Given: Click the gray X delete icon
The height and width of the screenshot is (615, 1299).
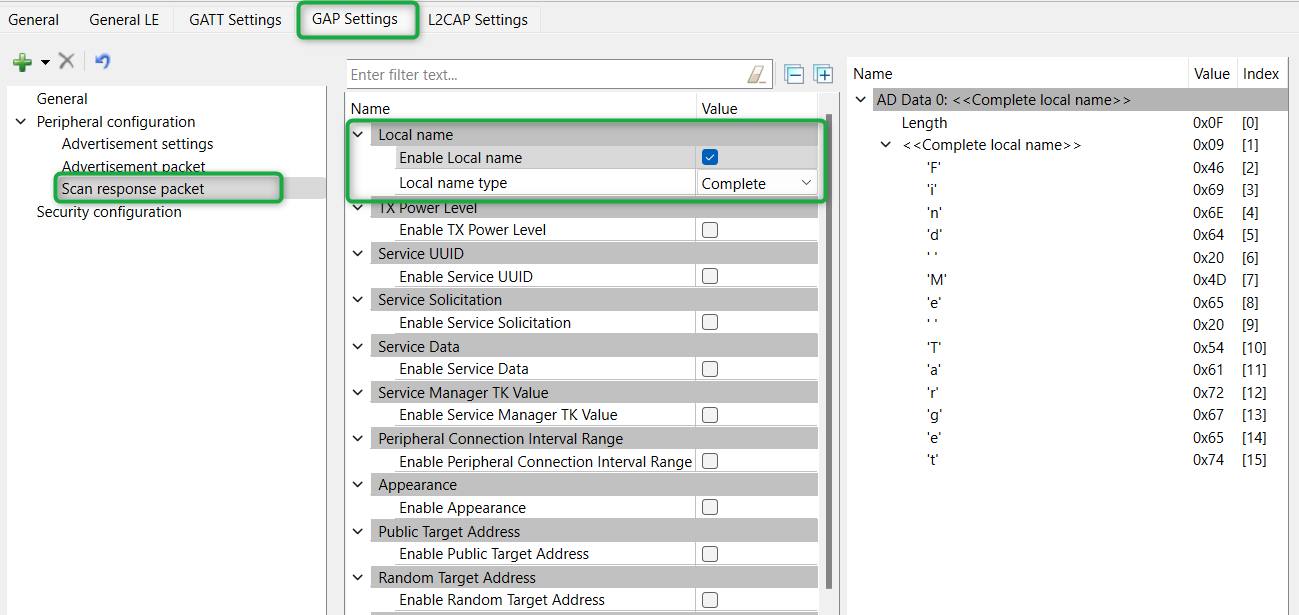Looking at the screenshot, I should click(67, 62).
